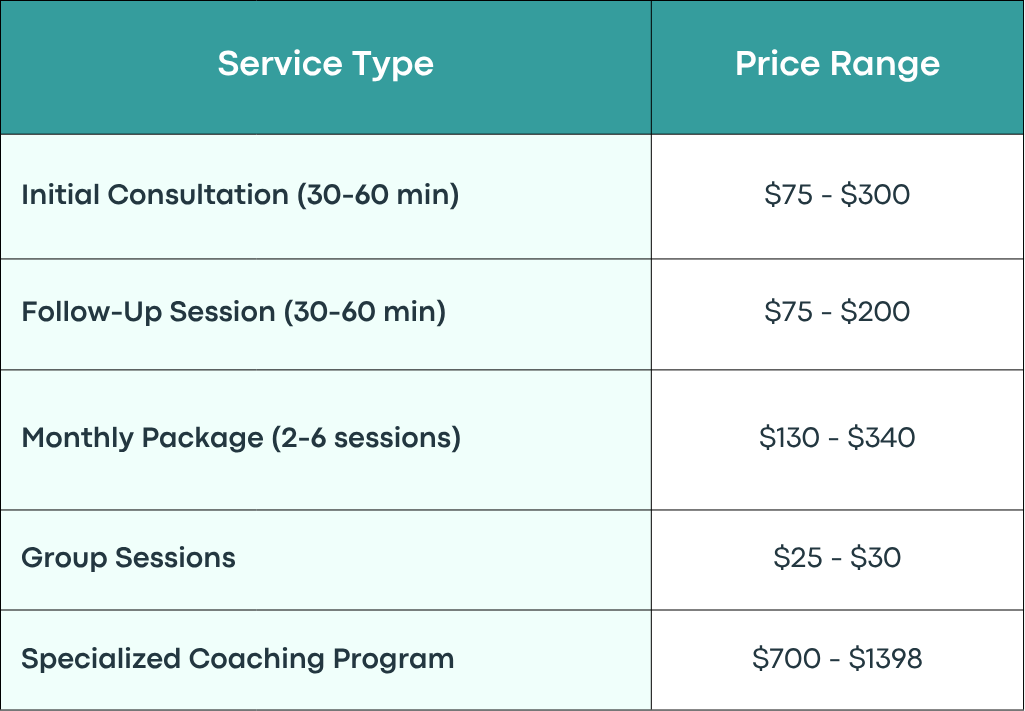Select the Group Sessions cell
The height and width of the screenshot is (711, 1025).
point(326,560)
